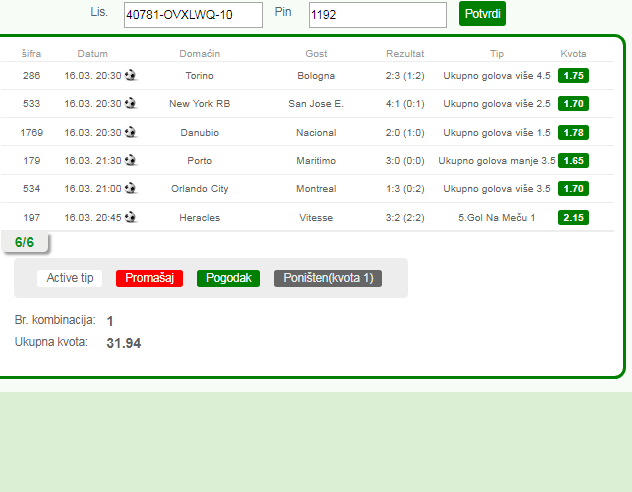Screen dimensions: 632x492
Task: Click the total odds value 31.94
Action: [x=124, y=343]
